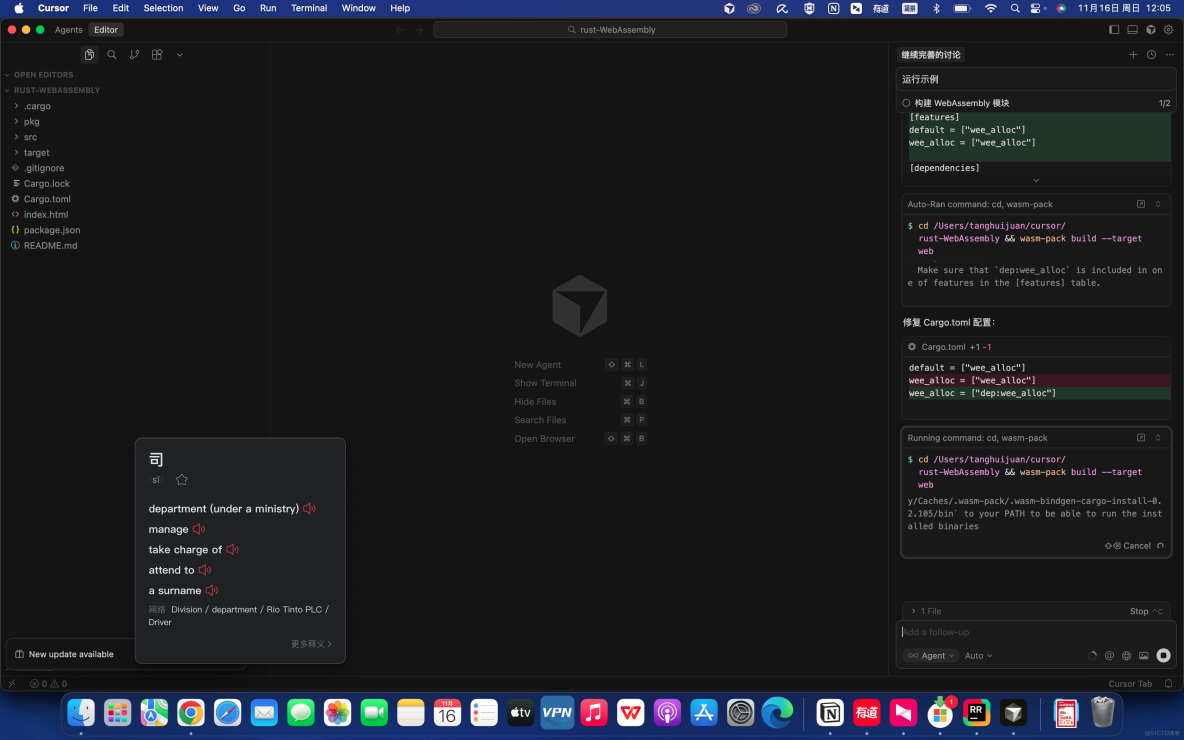Click the new chat plus icon
This screenshot has height=740, width=1184.
pyautogui.click(x=1133, y=54)
